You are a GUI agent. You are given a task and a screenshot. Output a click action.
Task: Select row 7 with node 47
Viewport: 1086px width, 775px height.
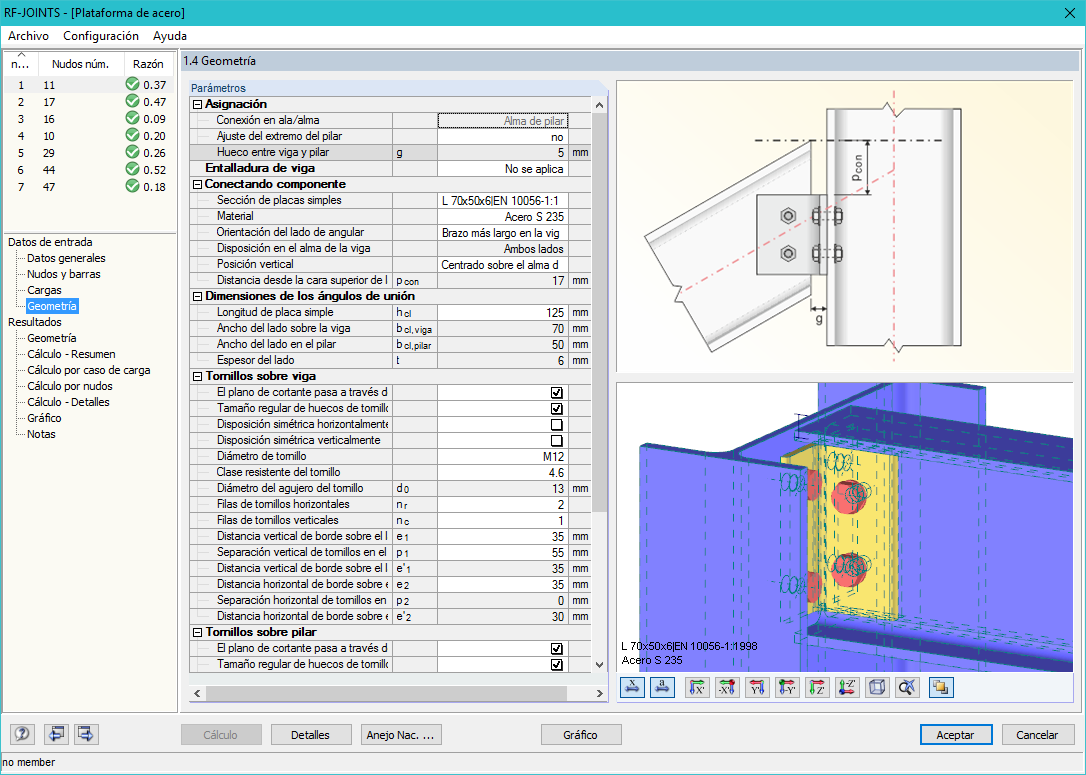click(x=89, y=186)
